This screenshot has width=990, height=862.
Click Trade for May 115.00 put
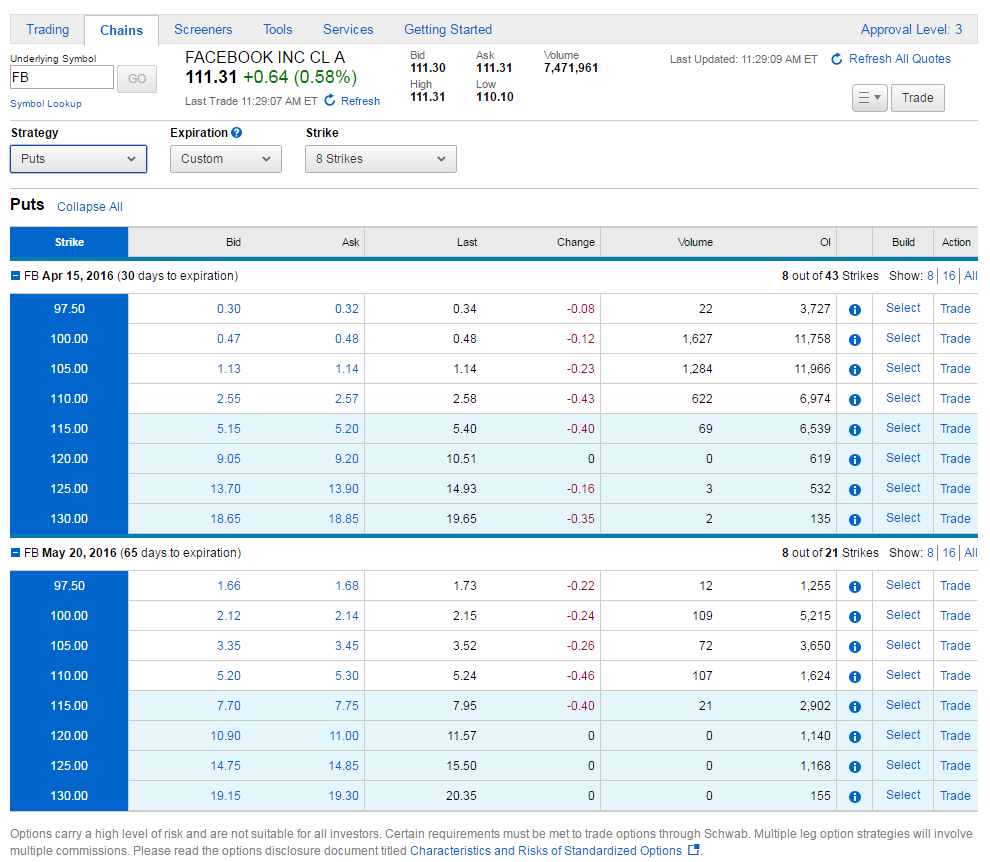point(955,706)
